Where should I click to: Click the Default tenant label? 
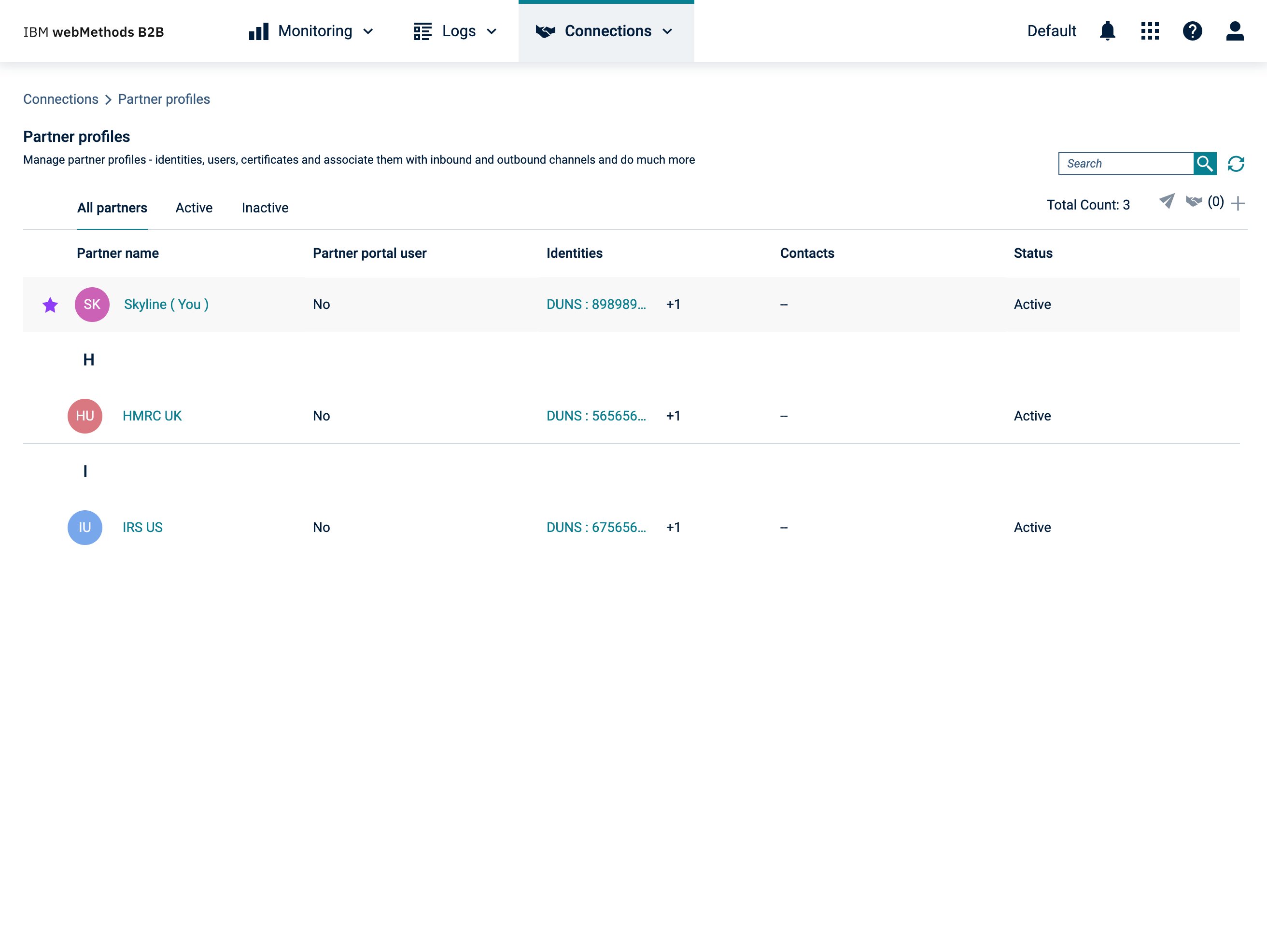point(1051,31)
